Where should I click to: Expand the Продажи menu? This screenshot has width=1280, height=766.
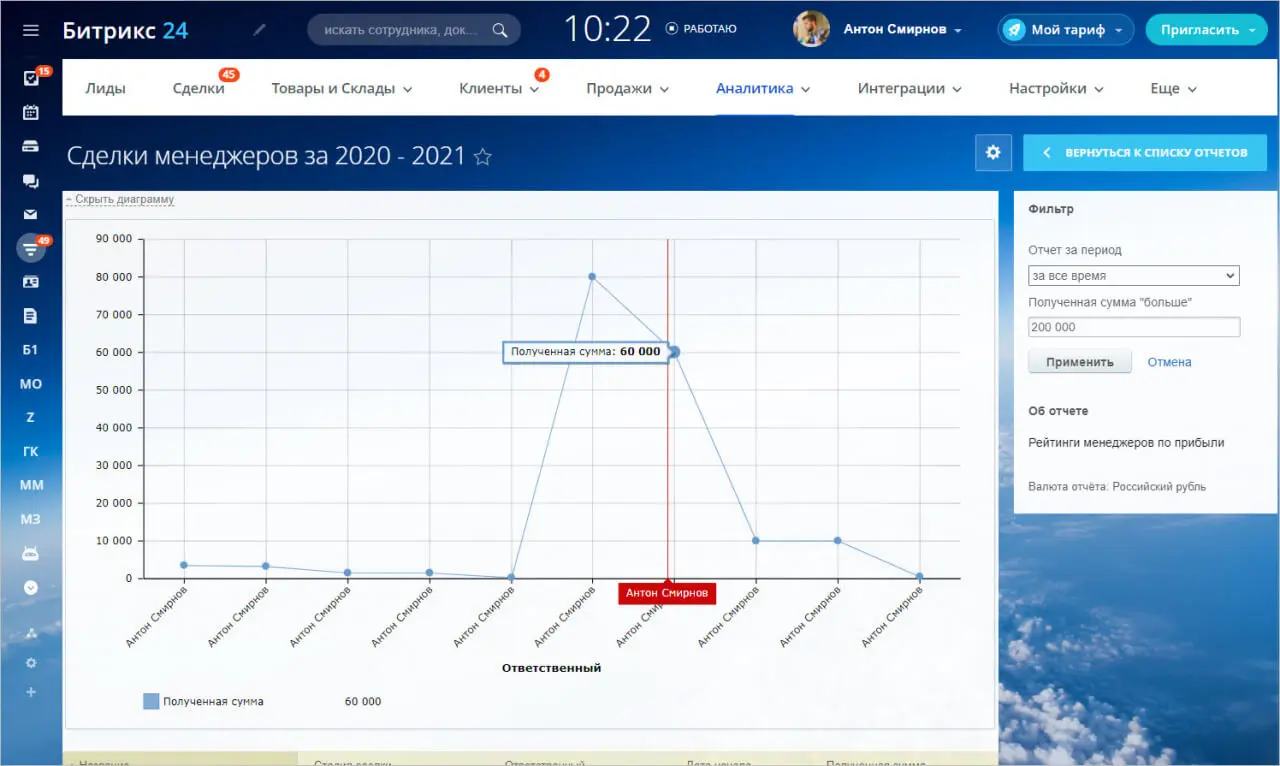pos(627,88)
